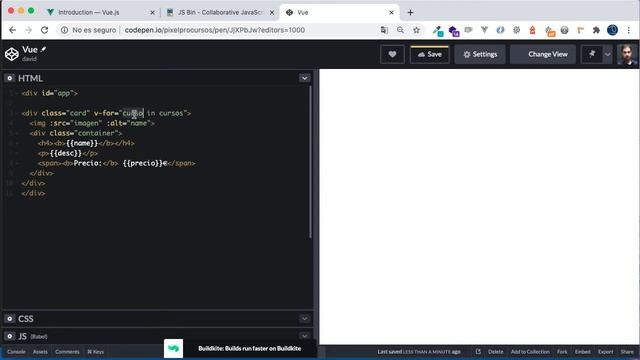640x360 pixels.
Task: Expand the dropdown next to the pin button
Action: coord(607,54)
